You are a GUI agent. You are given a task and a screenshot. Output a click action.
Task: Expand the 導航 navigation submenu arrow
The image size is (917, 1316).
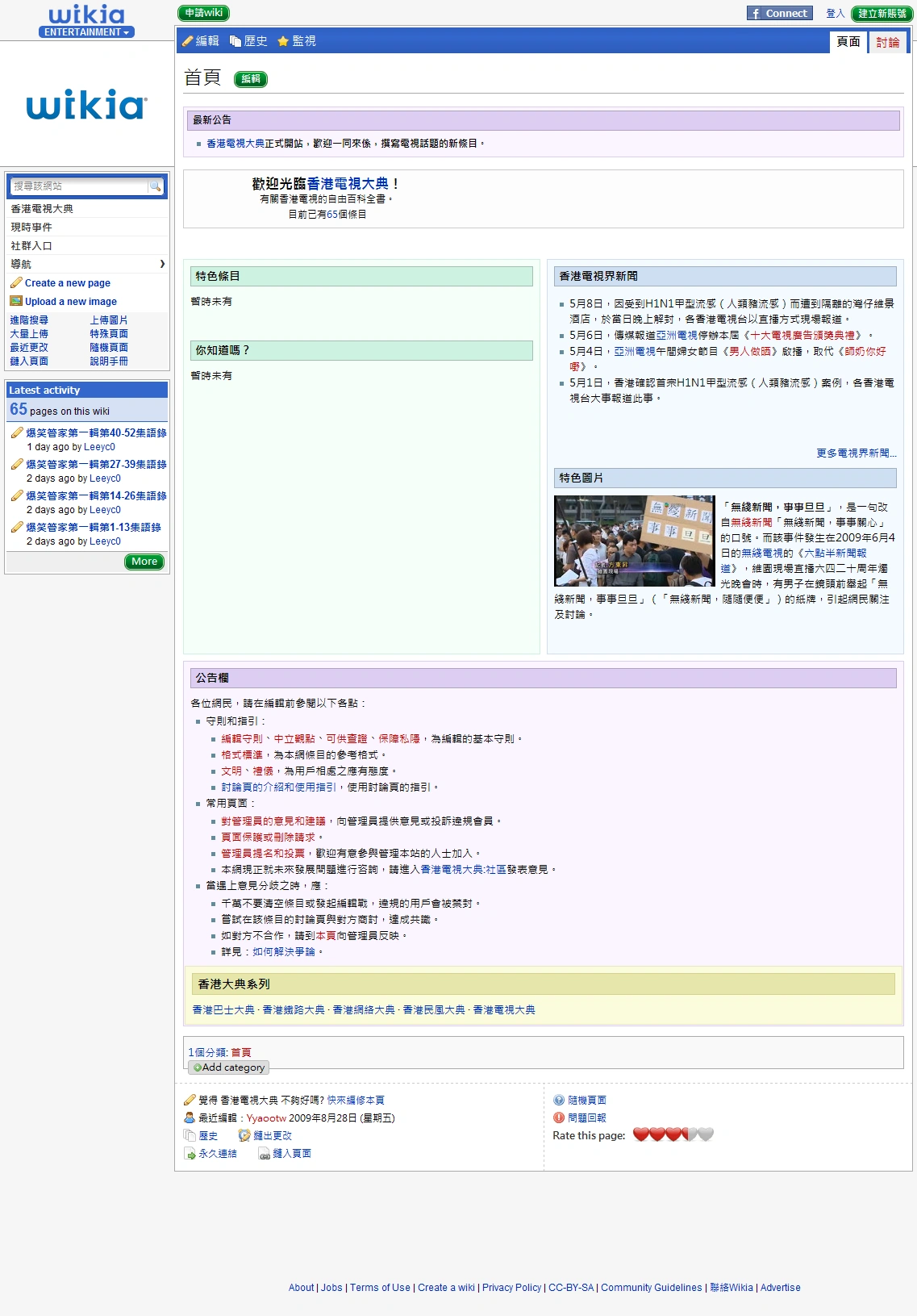click(162, 265)
